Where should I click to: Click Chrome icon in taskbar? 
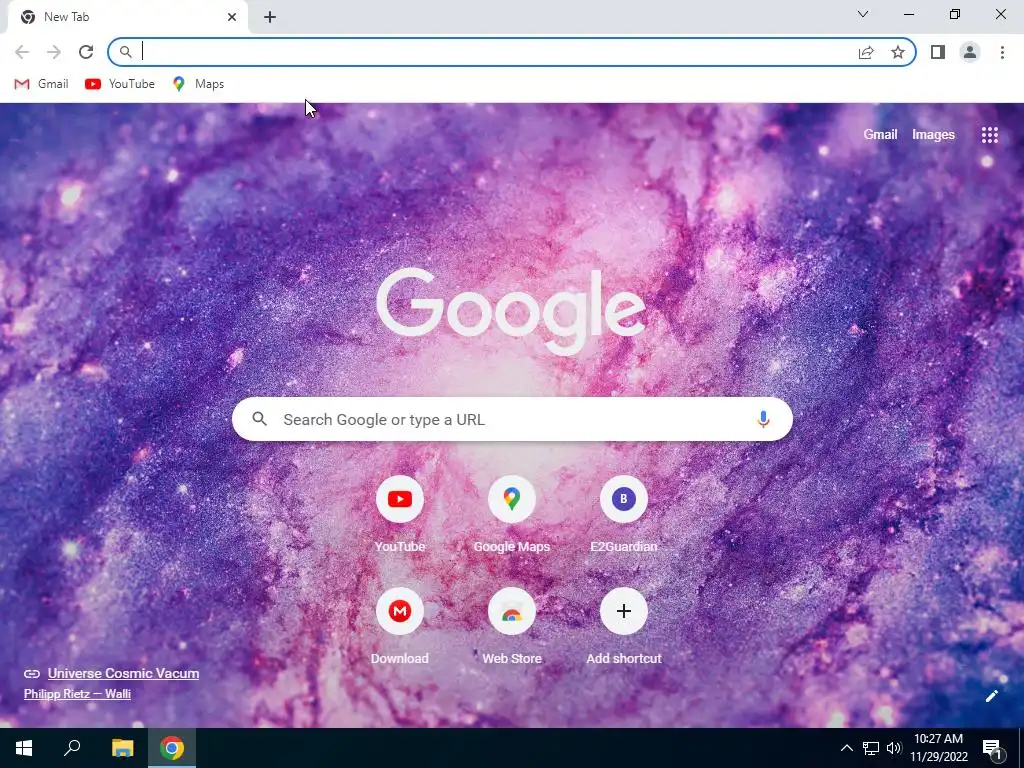pos(172,748)
